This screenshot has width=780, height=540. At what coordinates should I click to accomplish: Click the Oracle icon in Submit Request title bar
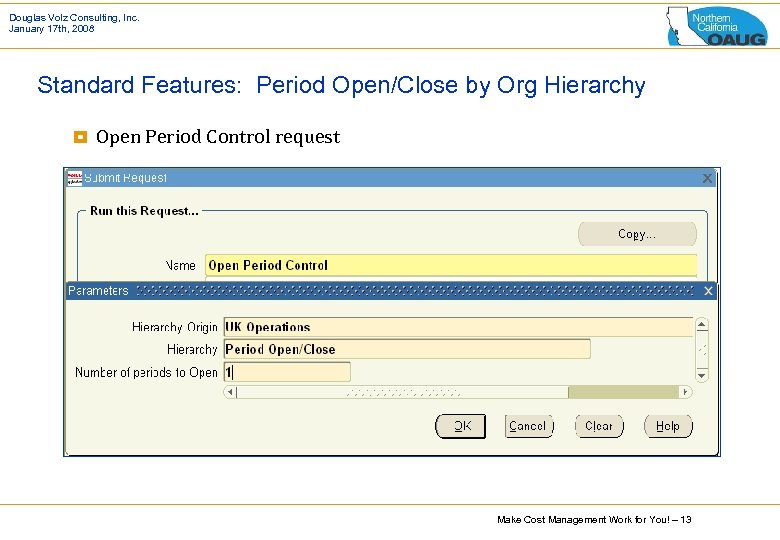[x=75, y=178]
